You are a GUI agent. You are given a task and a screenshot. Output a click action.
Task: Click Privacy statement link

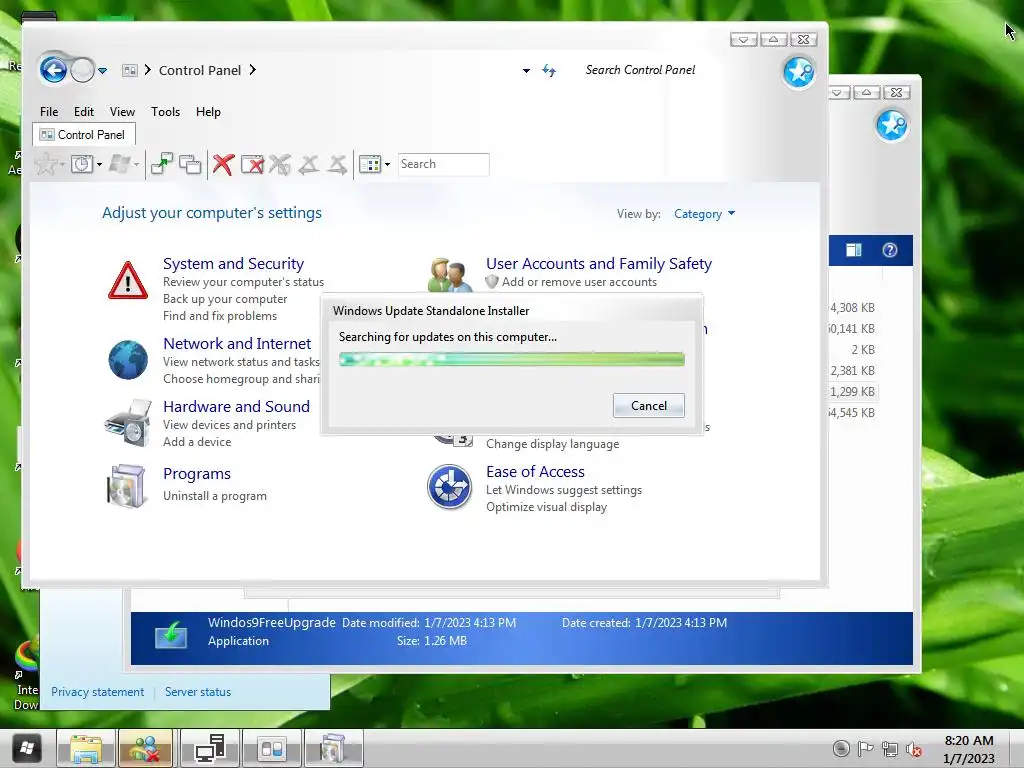pyautogui.click(x=97, y=692)
